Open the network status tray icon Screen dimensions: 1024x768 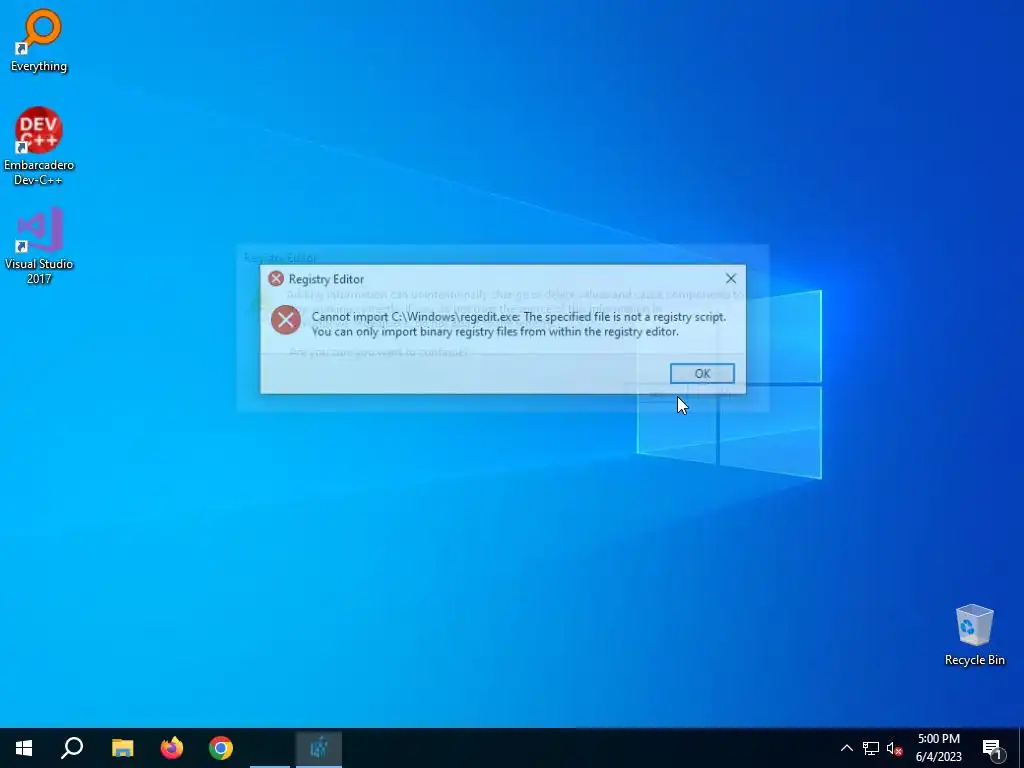tap(871, 748)
